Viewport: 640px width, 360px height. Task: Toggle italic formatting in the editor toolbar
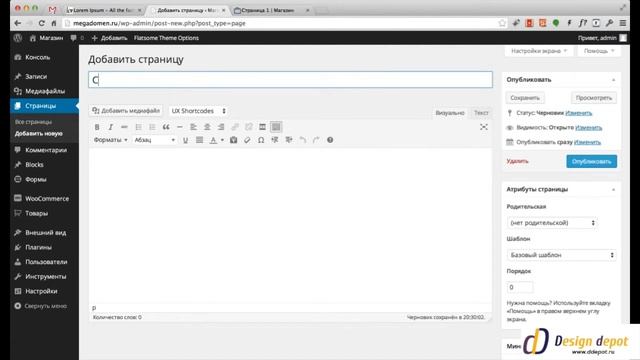(111, 127)
